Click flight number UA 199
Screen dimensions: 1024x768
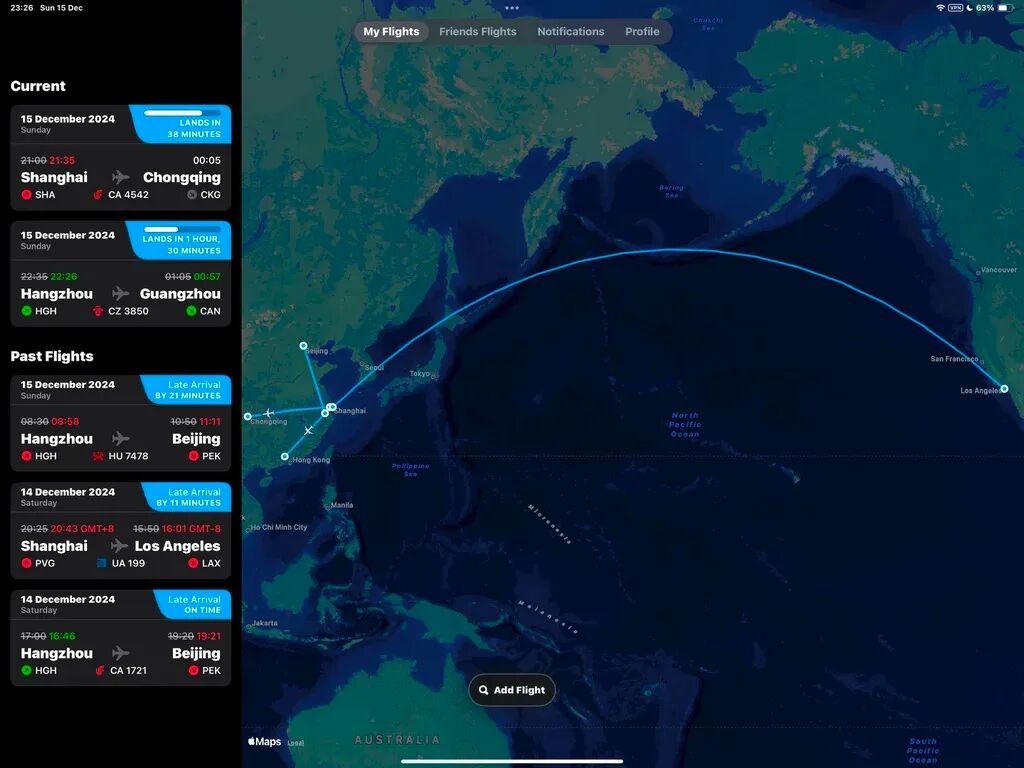(x=128, y=563)
